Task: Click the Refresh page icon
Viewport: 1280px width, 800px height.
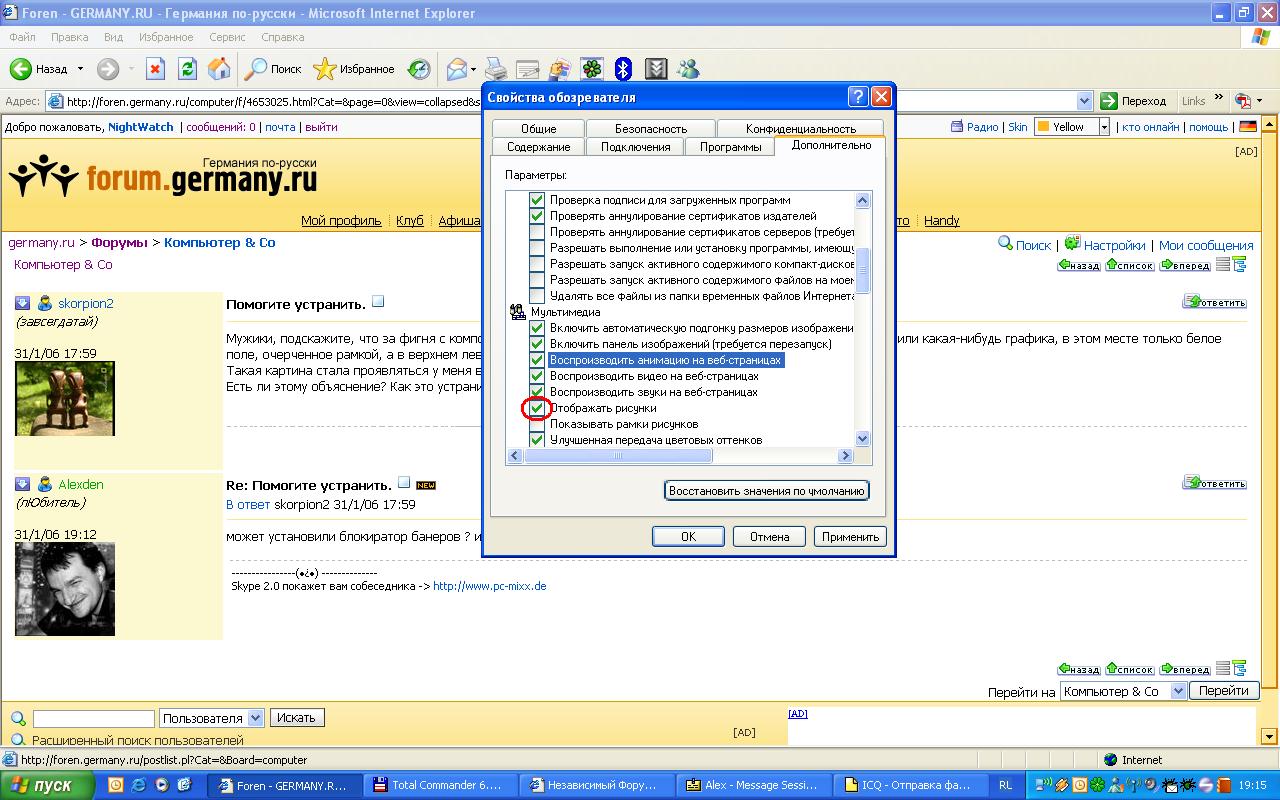Action: tap(187, 69)
